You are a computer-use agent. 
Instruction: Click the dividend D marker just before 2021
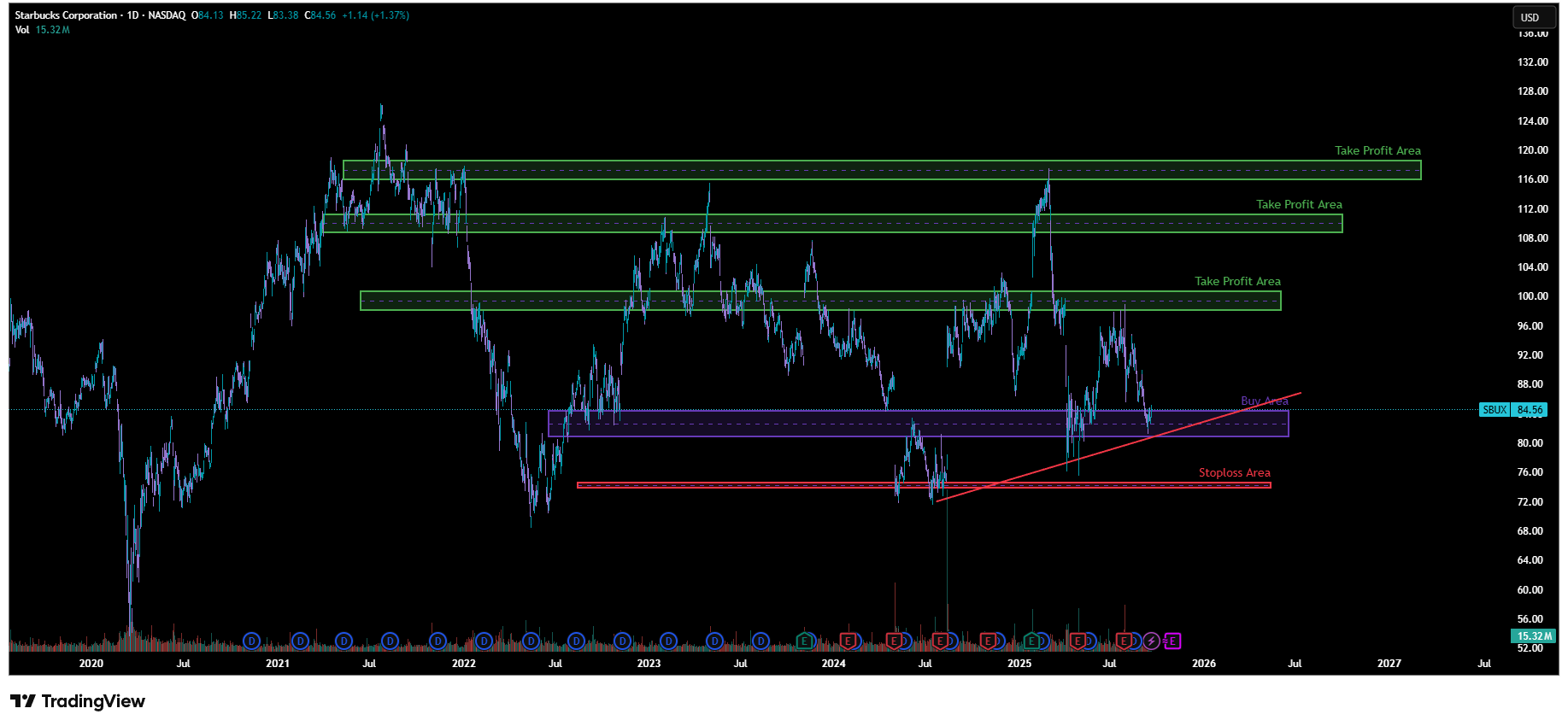tap(251, 641)
